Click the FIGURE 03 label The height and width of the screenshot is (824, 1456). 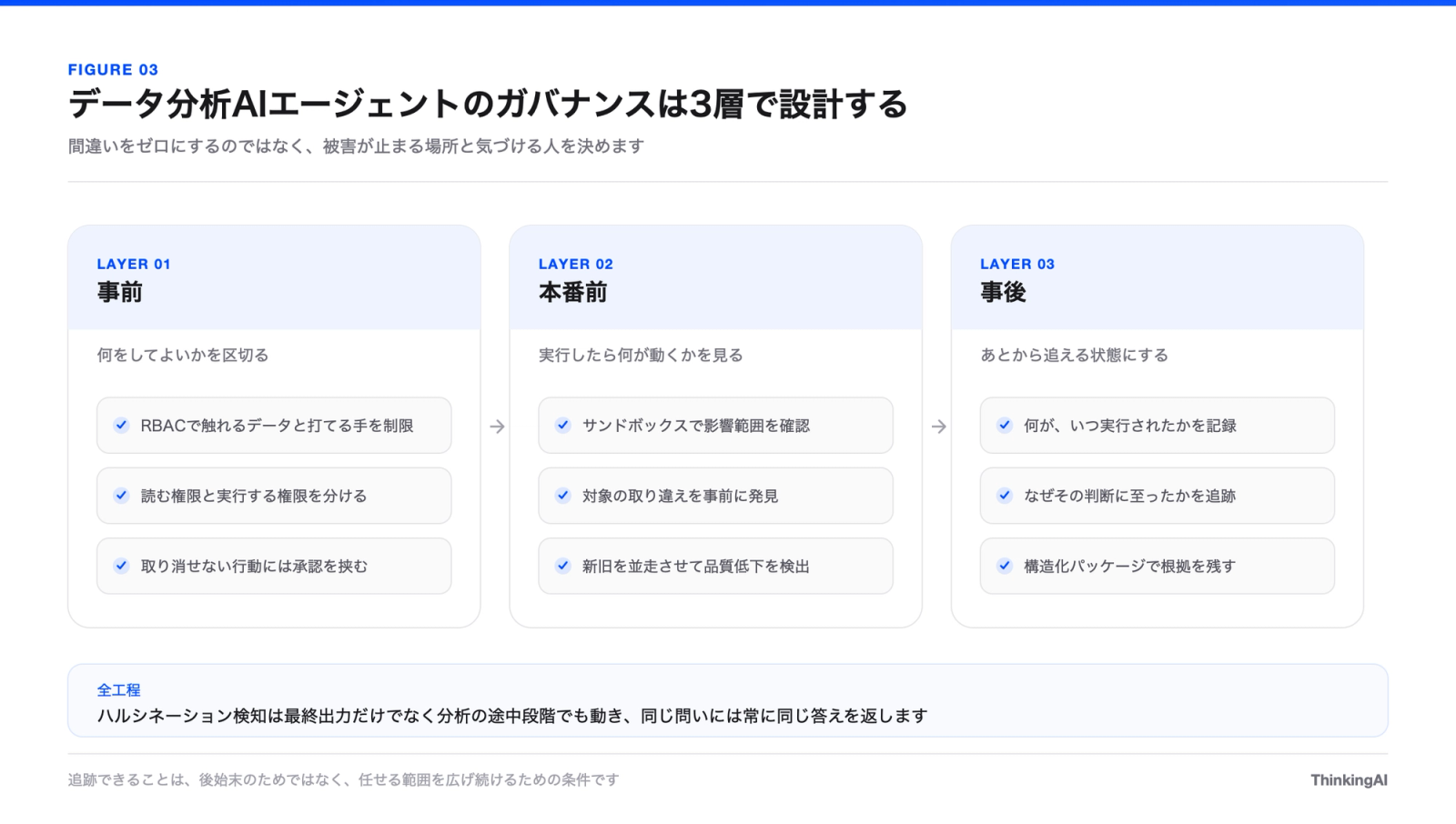113,70
